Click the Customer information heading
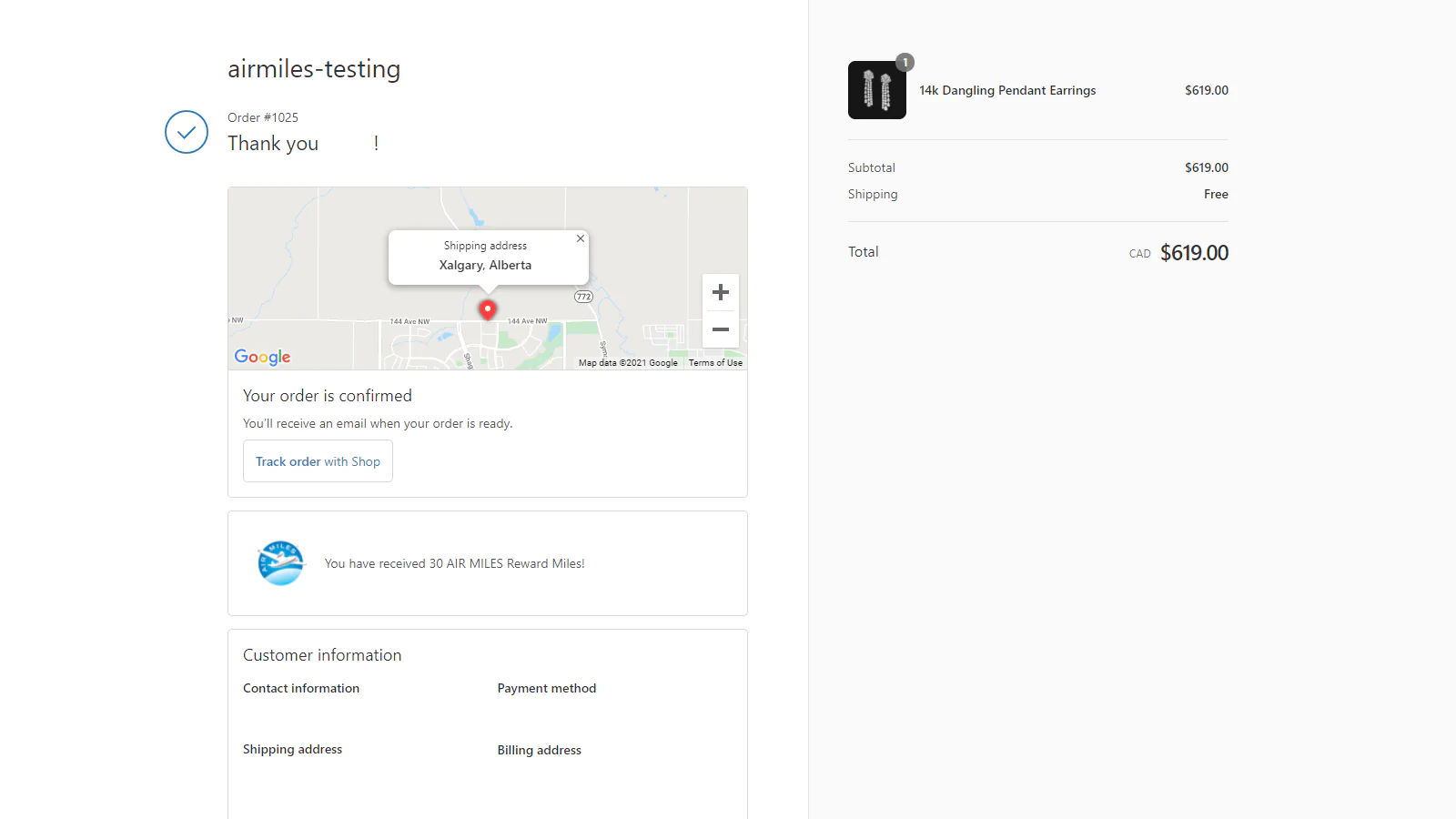 coord(322,655)
